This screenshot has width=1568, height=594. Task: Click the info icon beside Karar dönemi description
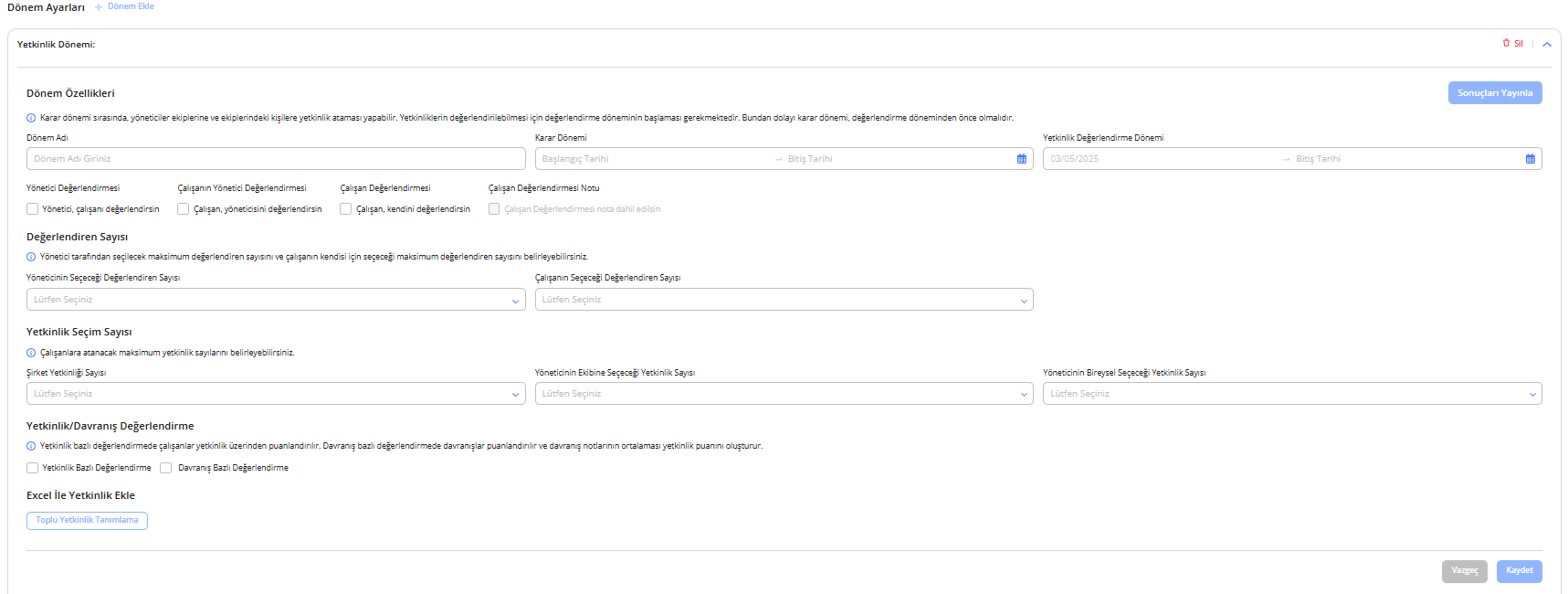point(31,118)
